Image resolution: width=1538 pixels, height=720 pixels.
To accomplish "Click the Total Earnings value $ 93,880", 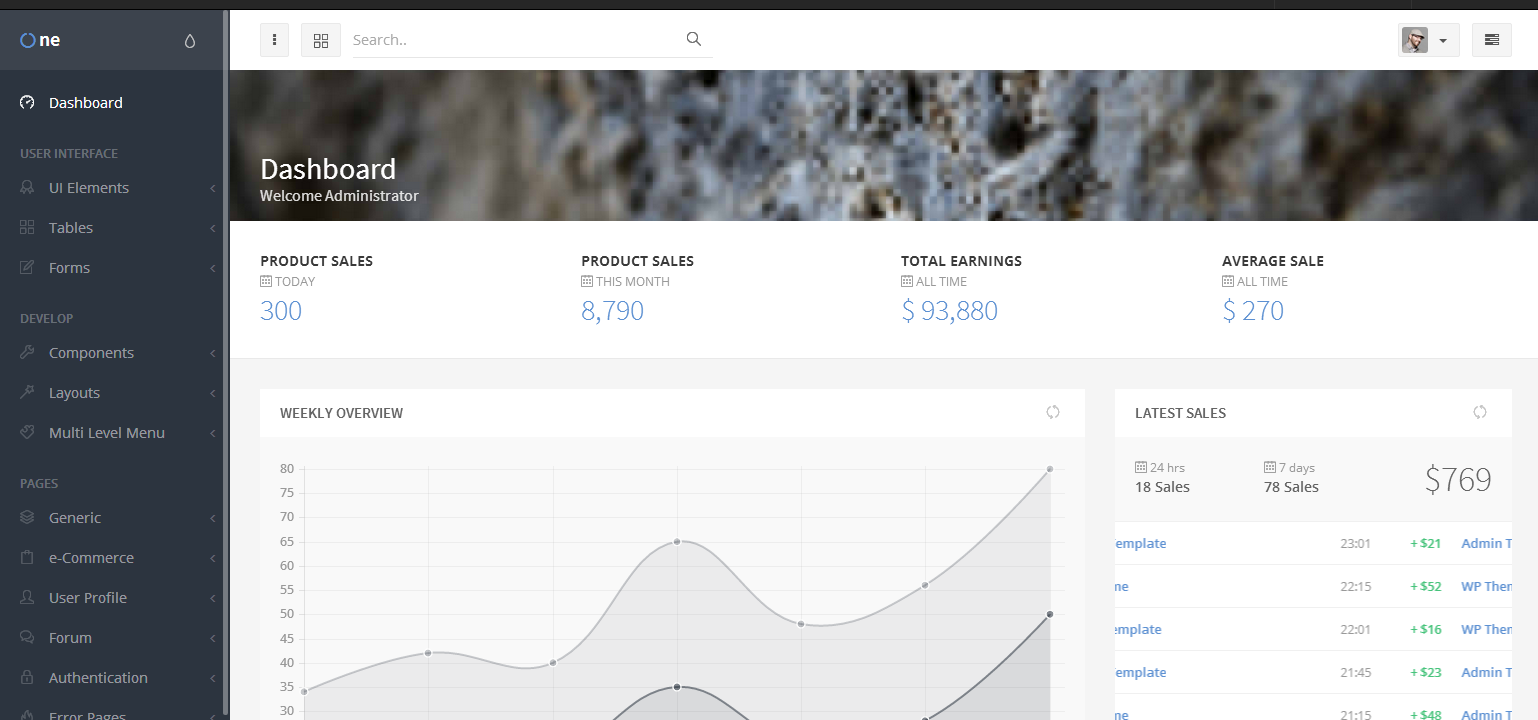I will 950,311.
